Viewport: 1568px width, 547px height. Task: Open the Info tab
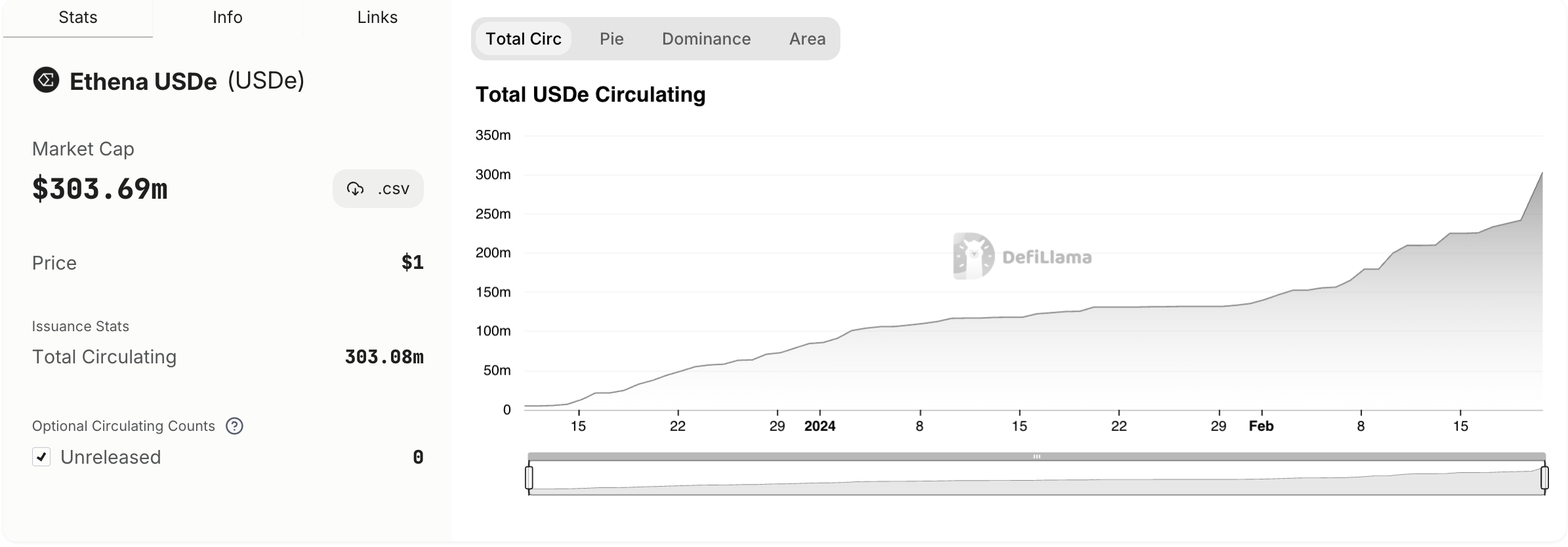[x=228, y=18]
